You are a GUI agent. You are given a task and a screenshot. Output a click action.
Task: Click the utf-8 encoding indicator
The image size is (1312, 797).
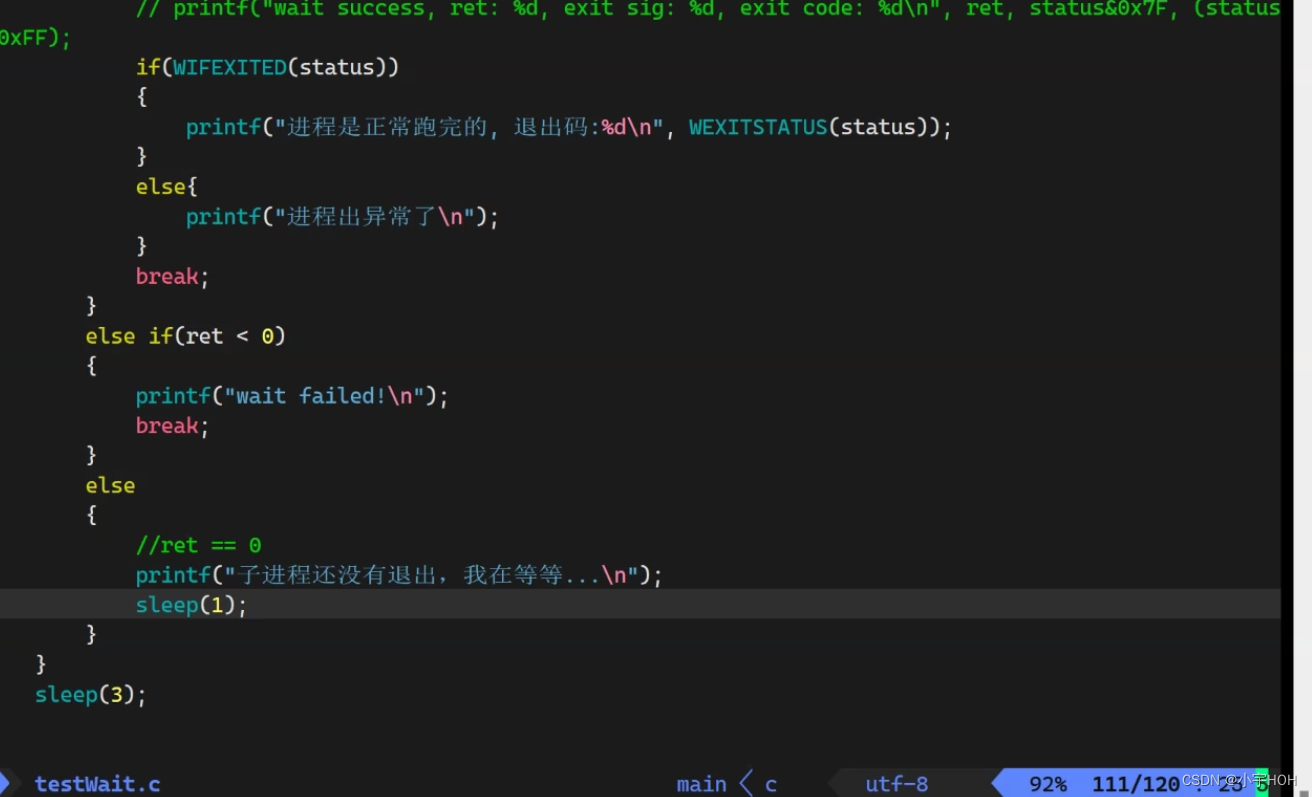tap(896, 784)
